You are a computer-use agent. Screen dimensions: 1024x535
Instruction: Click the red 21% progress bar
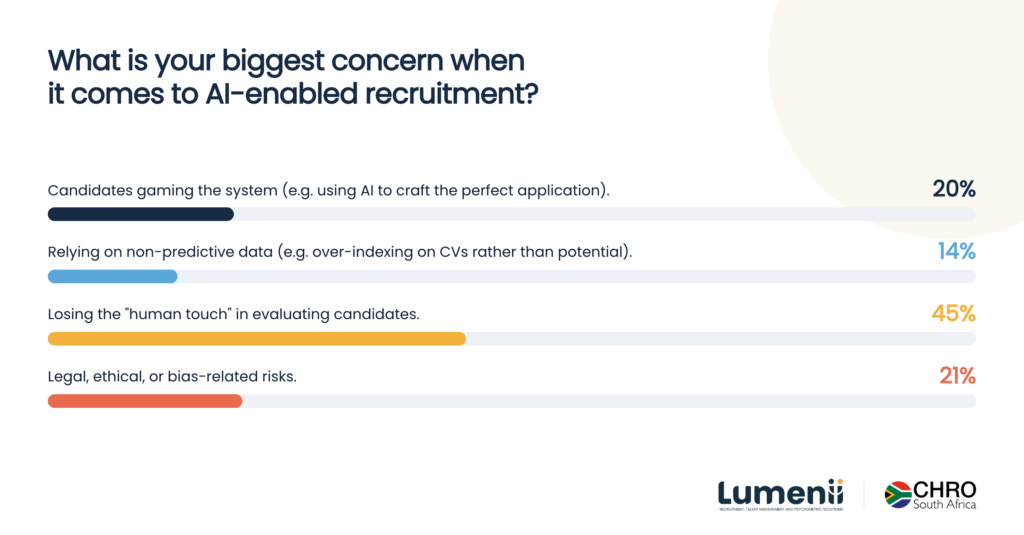point(145,401)
